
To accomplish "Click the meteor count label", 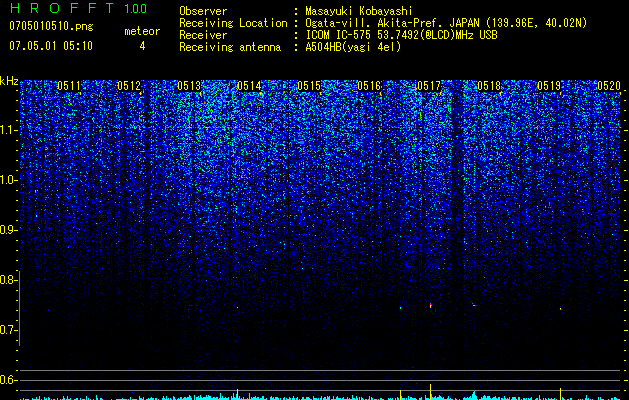I will tap(142, 31).
